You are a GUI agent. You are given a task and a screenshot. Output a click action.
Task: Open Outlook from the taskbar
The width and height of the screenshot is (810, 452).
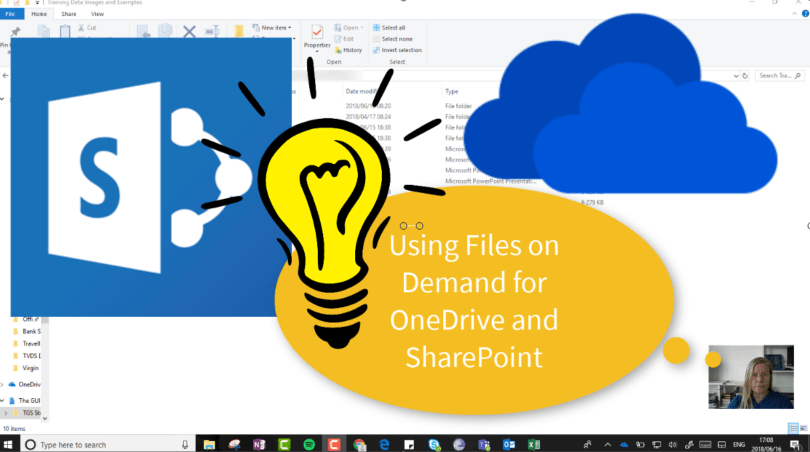point(508,444)
